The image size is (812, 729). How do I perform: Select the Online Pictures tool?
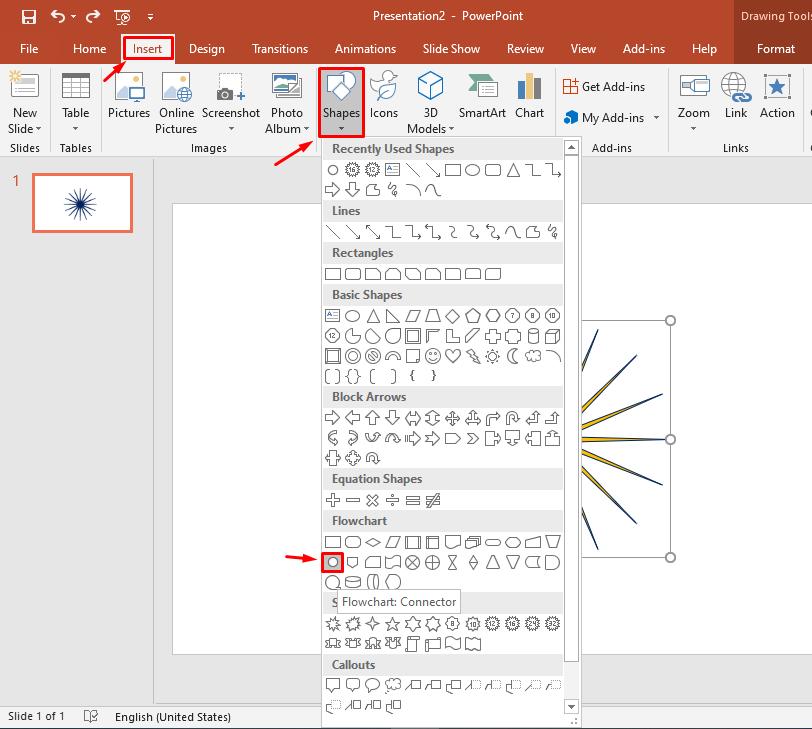coord(176,99)
